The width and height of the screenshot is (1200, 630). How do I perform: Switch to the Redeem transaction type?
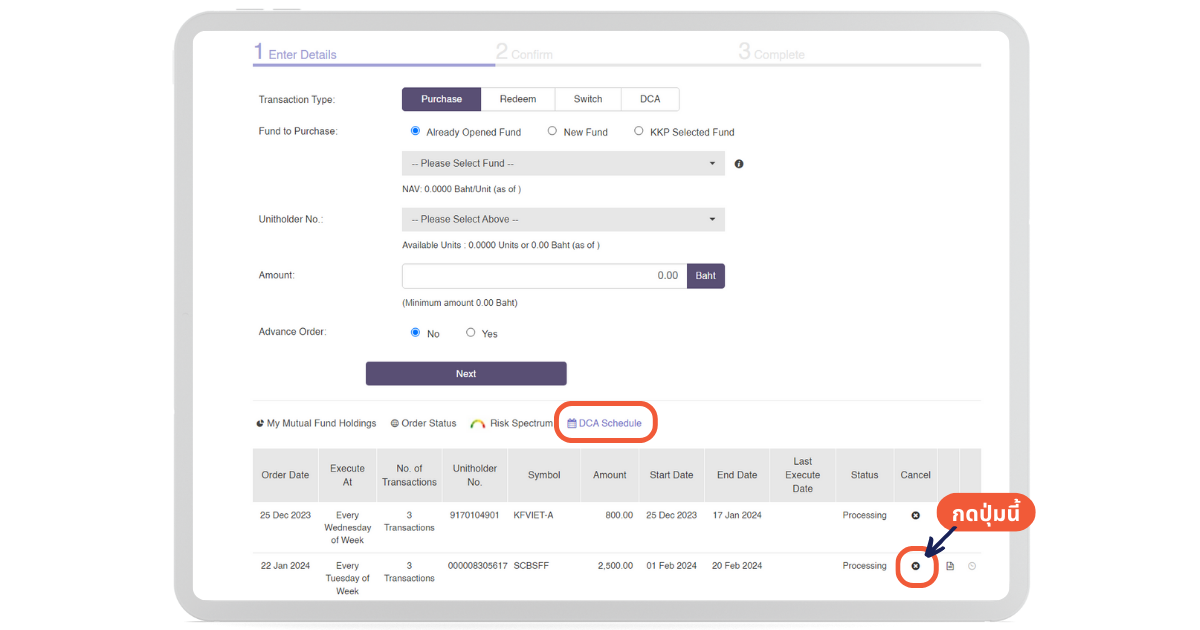(x=518, y=99)
